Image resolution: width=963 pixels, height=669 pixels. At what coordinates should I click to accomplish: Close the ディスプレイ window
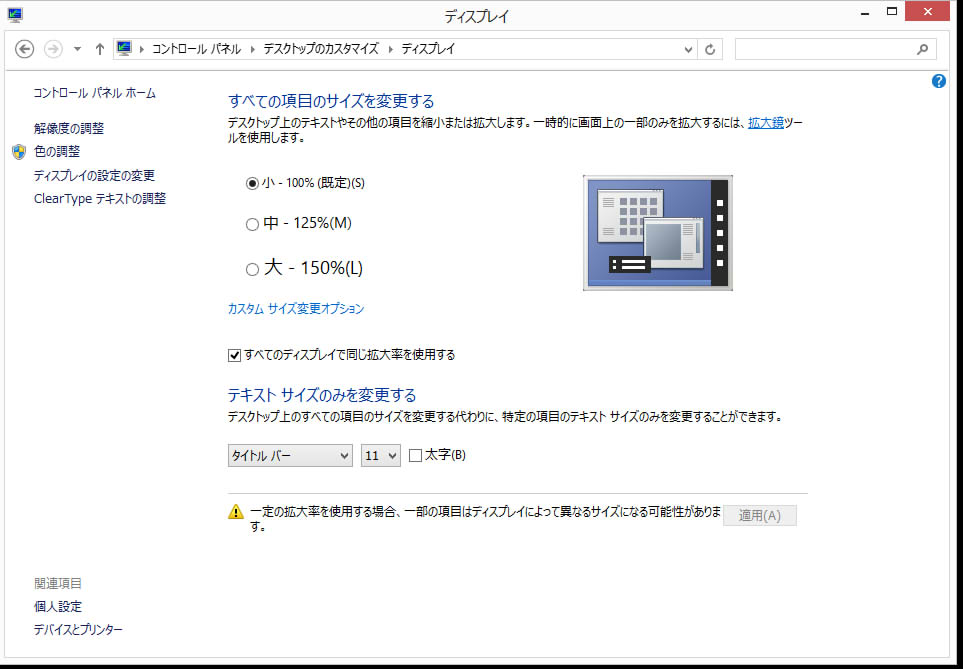tap(927, 12)
